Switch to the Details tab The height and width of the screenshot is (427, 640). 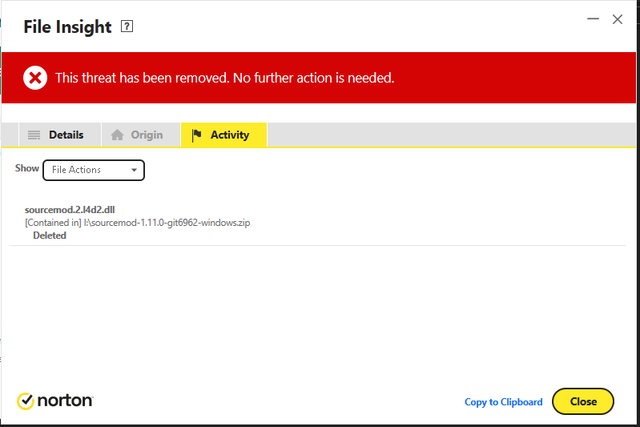tap(60, 135)
